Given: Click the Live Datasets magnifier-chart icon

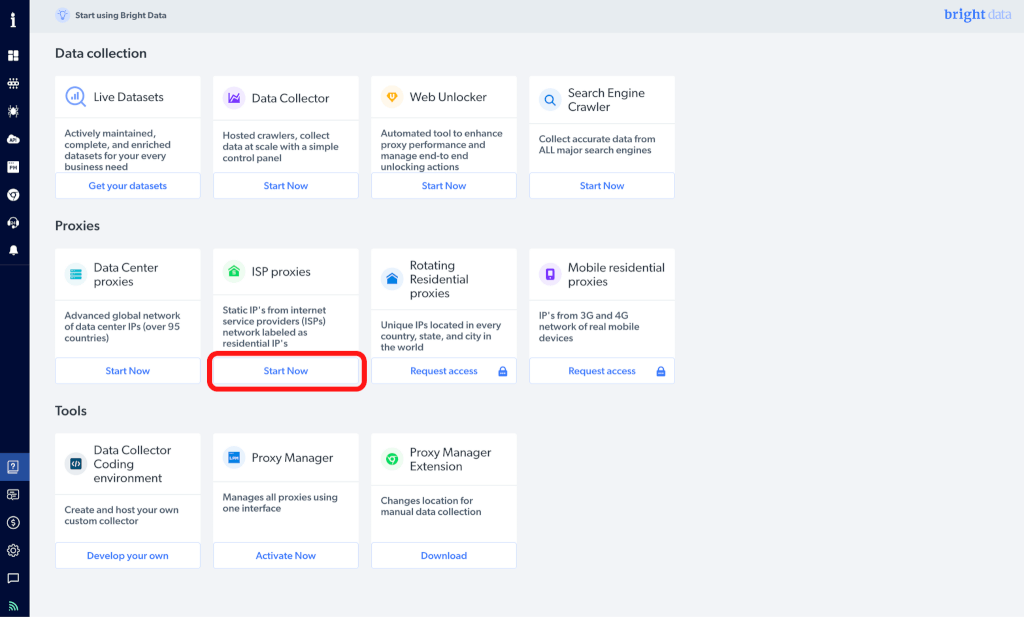Looking at the screenshot, I should point(76,97).
